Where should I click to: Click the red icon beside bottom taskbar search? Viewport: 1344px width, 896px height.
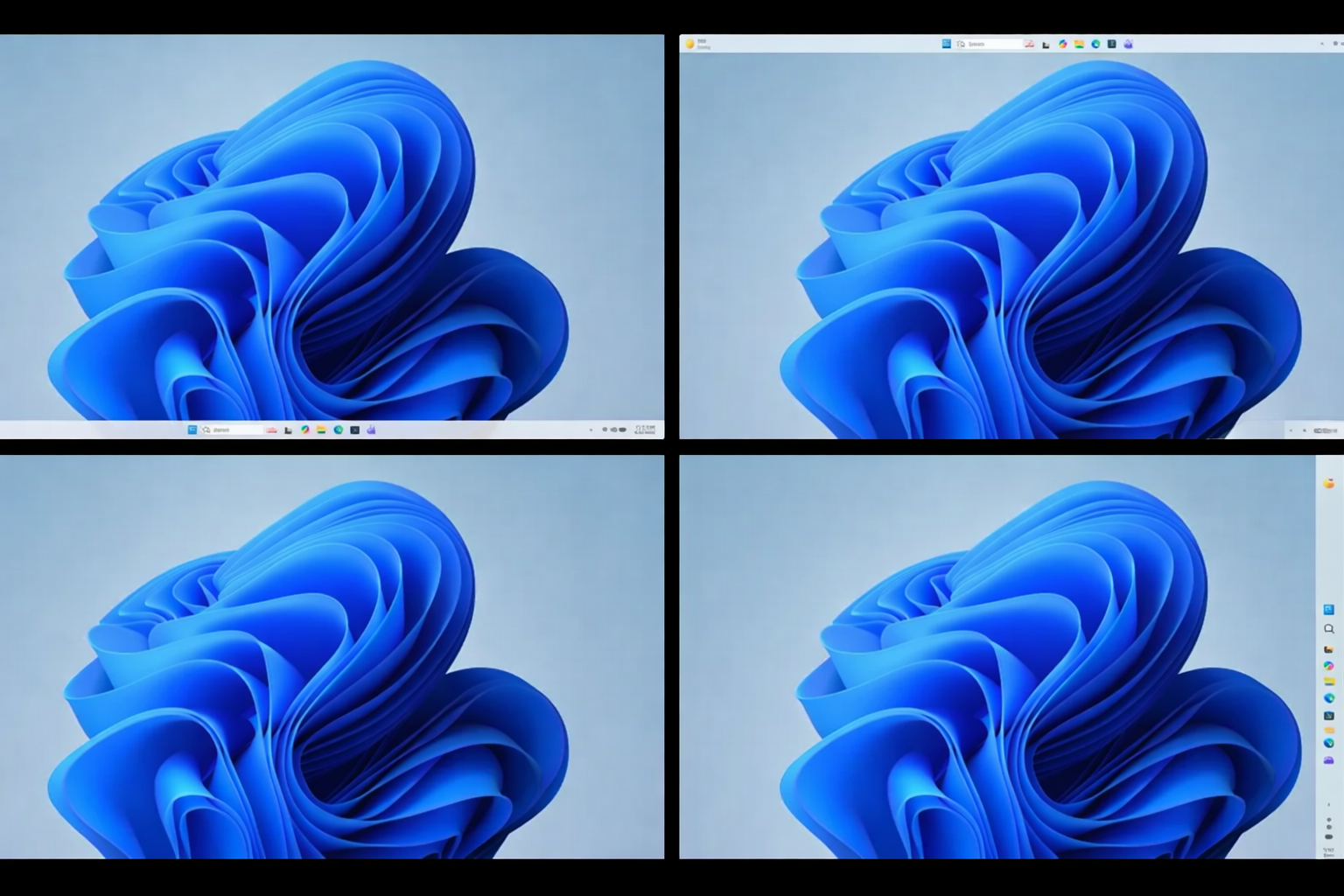click(271, 430)
